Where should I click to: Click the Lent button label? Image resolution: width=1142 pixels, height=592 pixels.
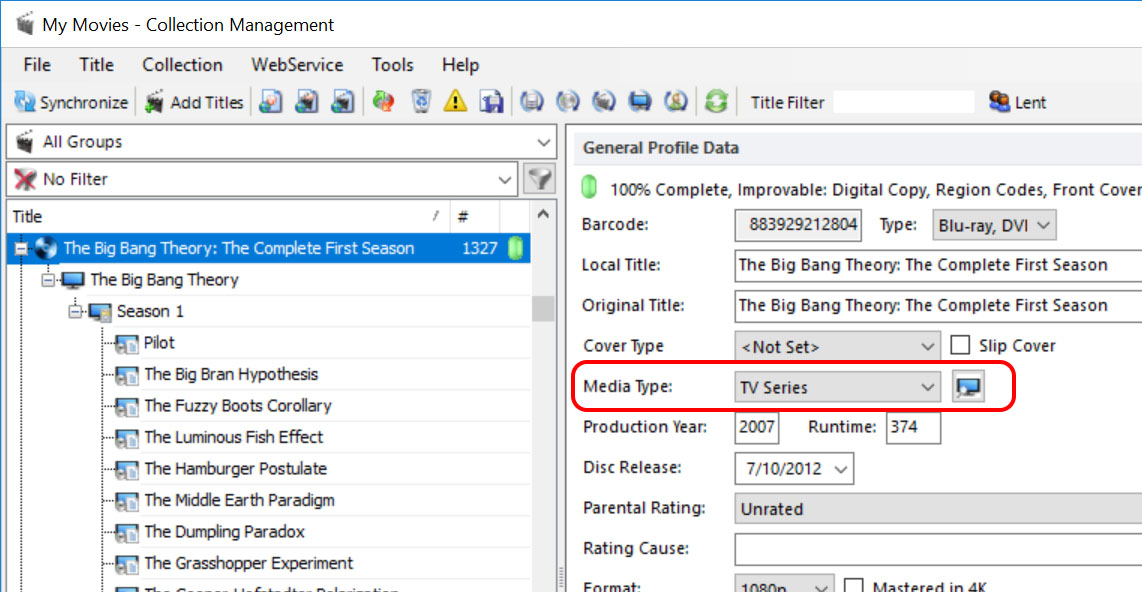point(1031,103)
